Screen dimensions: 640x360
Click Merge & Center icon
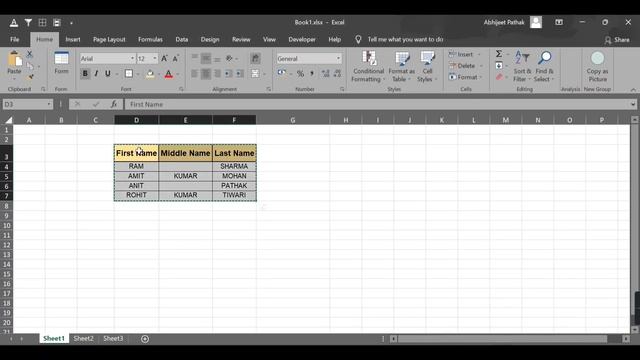click(x=255, y=74)
